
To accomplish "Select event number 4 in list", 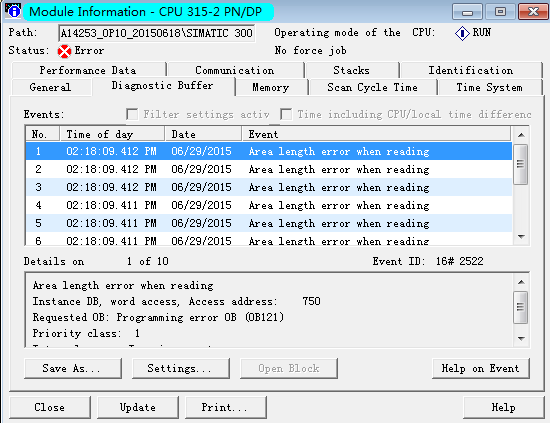I will click(269, 205).
